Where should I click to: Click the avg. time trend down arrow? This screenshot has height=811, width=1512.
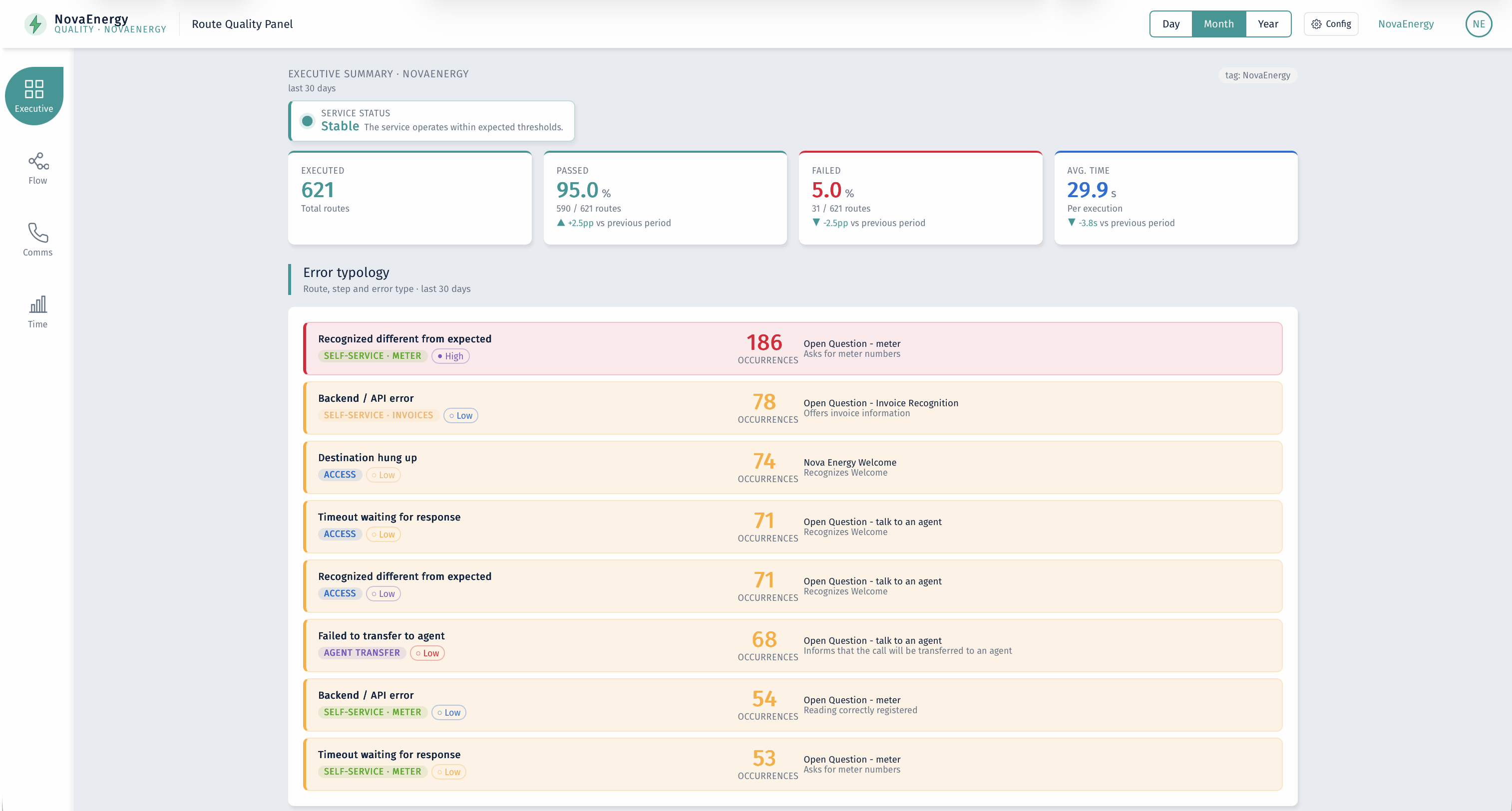1071,223
